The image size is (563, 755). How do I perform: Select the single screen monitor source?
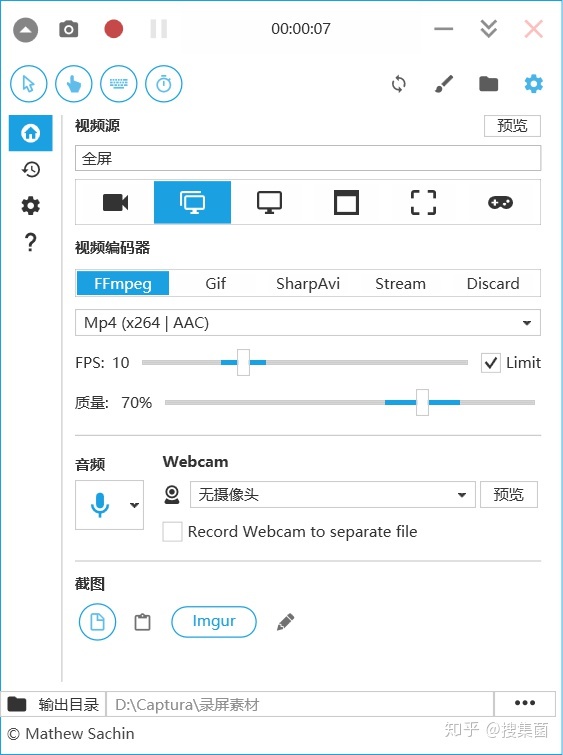(270, 202)
